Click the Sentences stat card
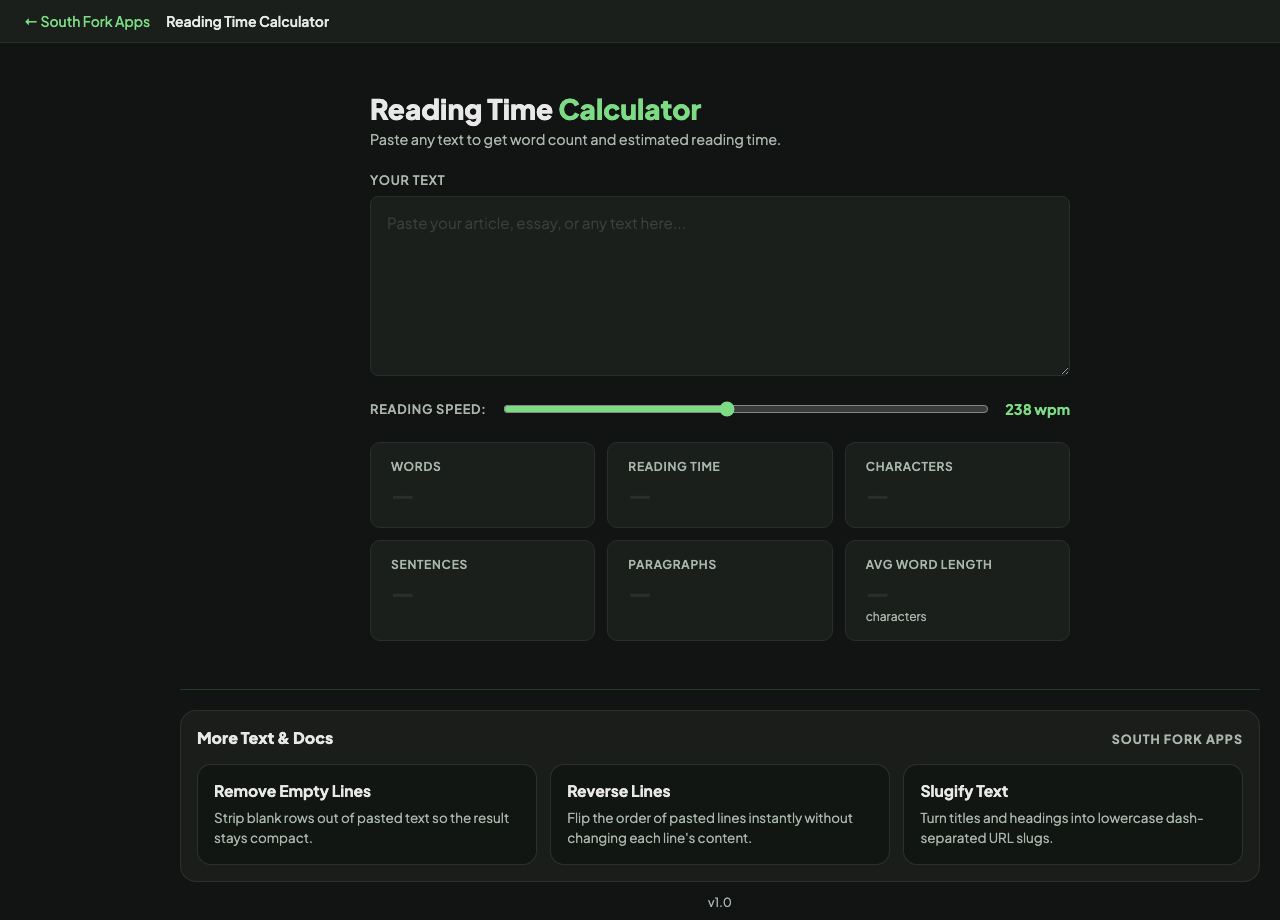Screen dimensions: 1280x920 tap(482, 590)
